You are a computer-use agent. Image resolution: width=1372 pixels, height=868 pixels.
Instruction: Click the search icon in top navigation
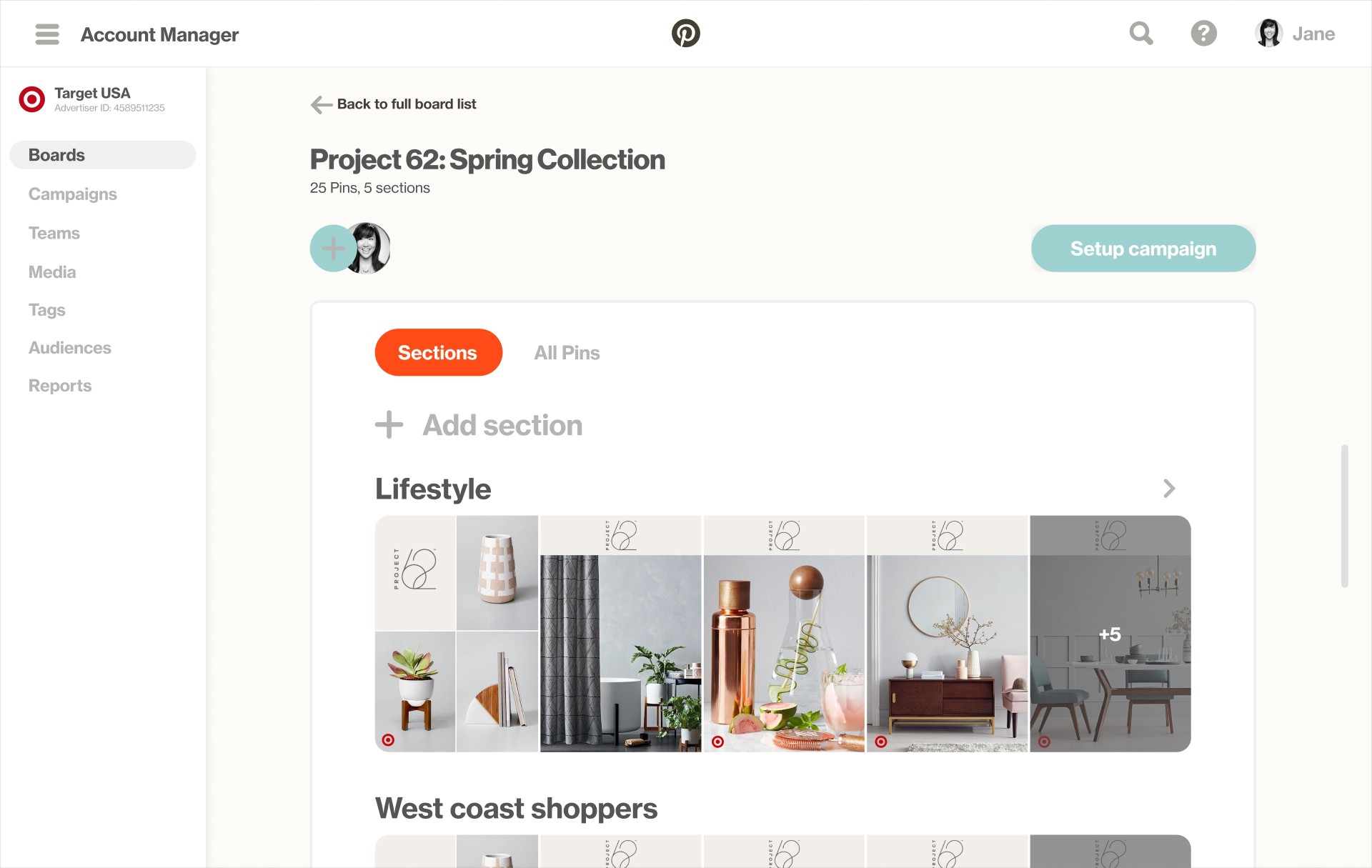click(x=1140, y=33)
